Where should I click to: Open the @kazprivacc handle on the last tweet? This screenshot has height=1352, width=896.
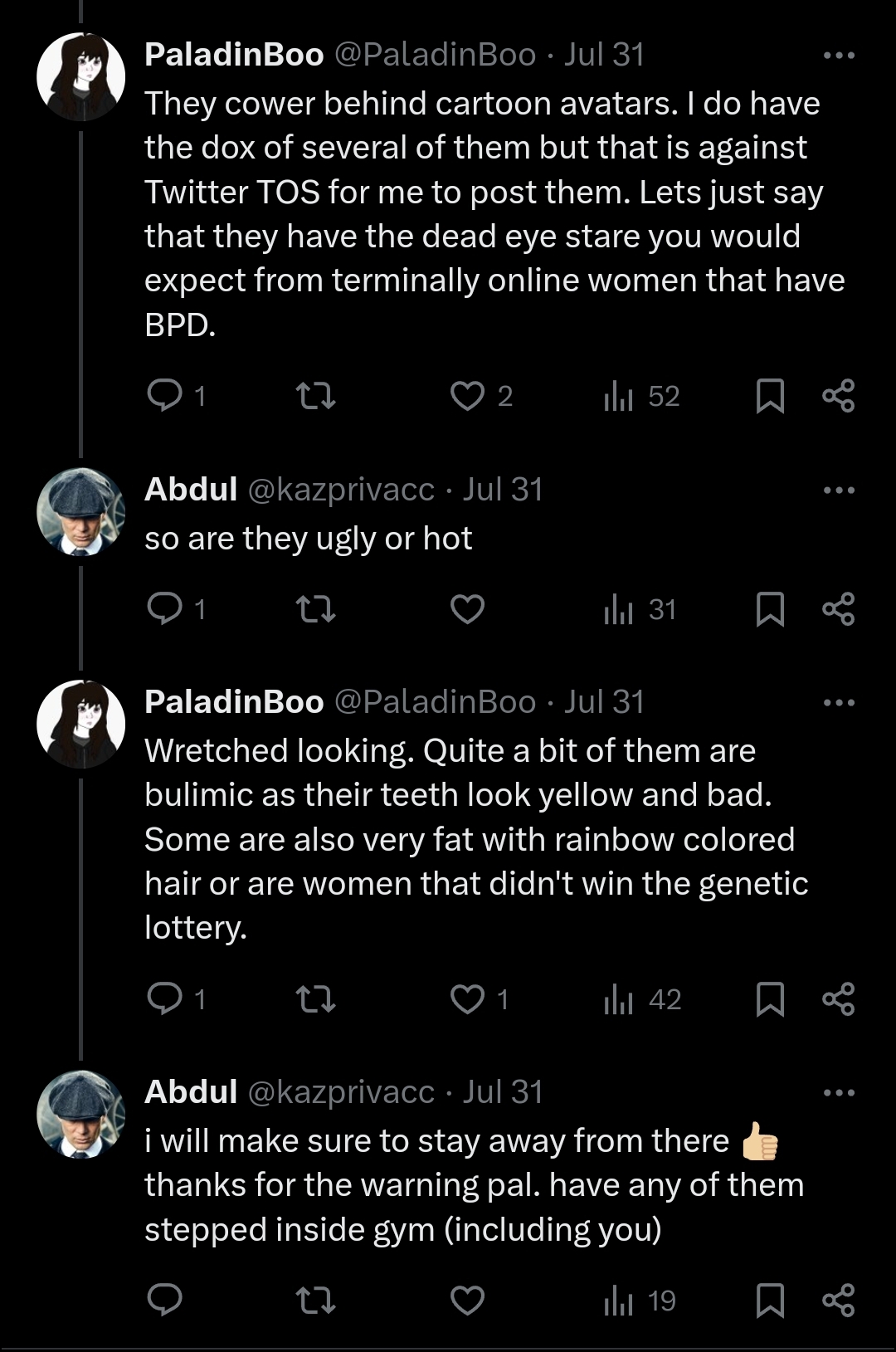341,1092
